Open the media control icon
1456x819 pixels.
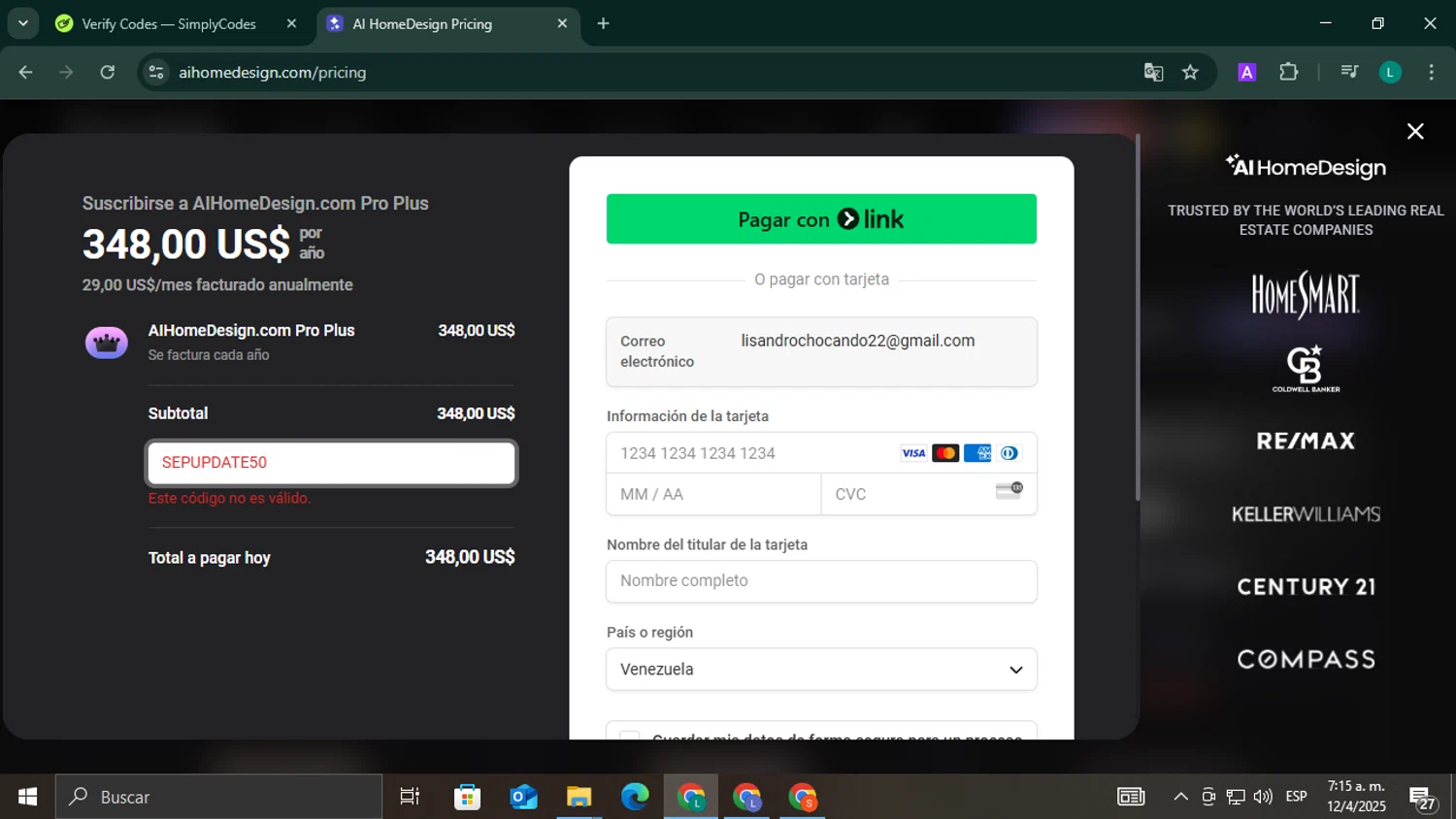click(x=1349, y=72)
